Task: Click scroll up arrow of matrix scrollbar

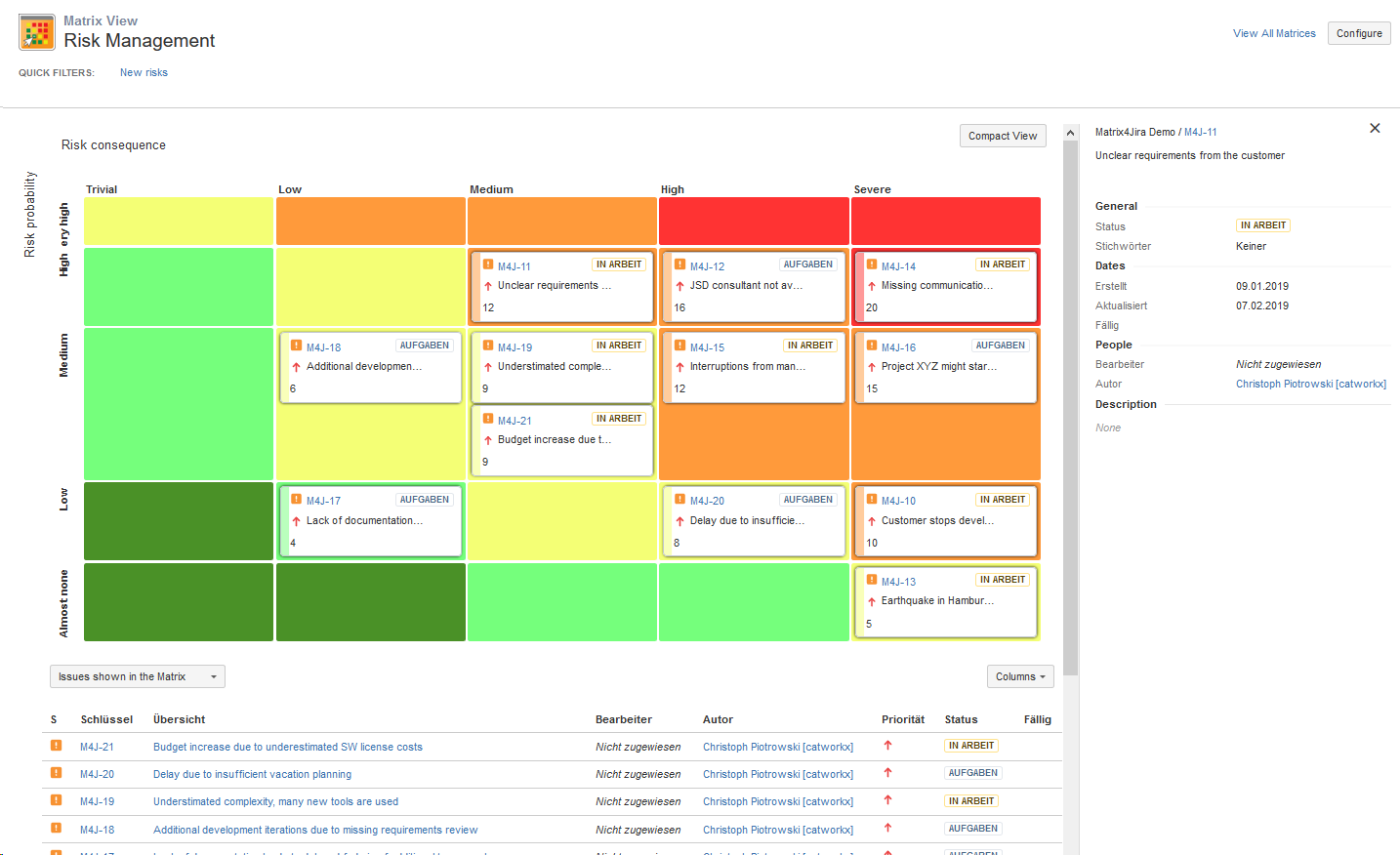Action: point(1070,133)
